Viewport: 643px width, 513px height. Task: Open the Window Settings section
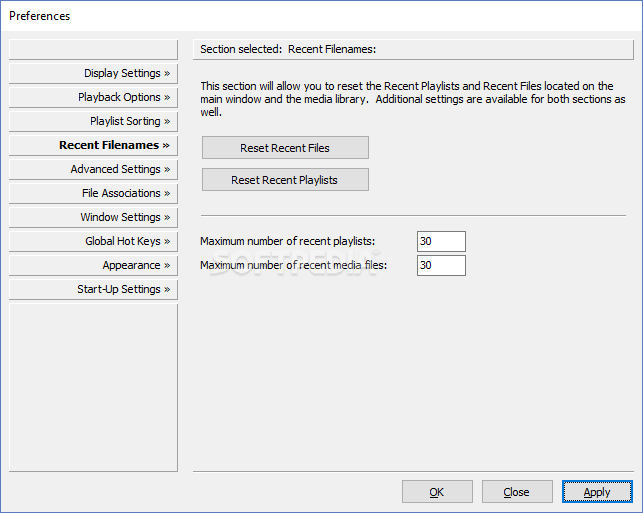(x=93, y=217)
